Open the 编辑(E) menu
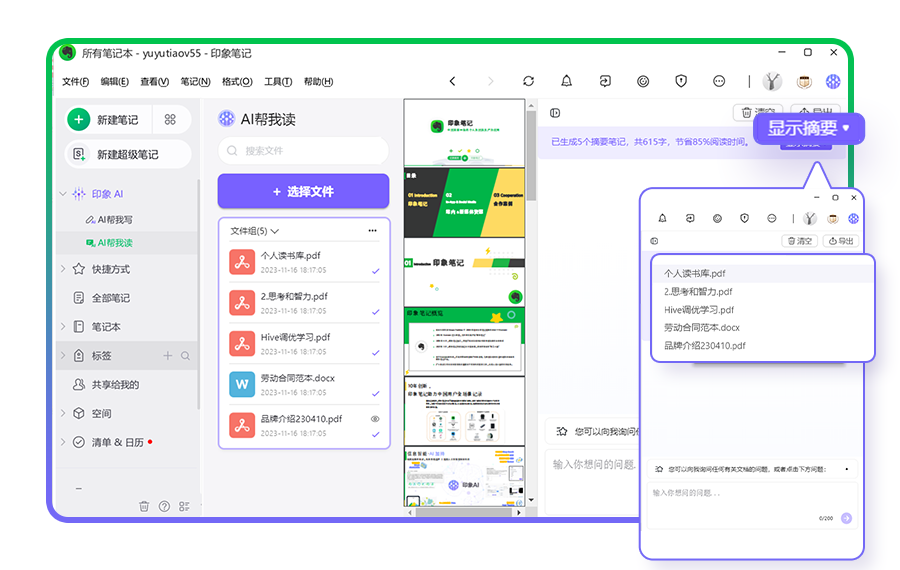This screenshot has height=570, width=900. [x=114, y=82]
